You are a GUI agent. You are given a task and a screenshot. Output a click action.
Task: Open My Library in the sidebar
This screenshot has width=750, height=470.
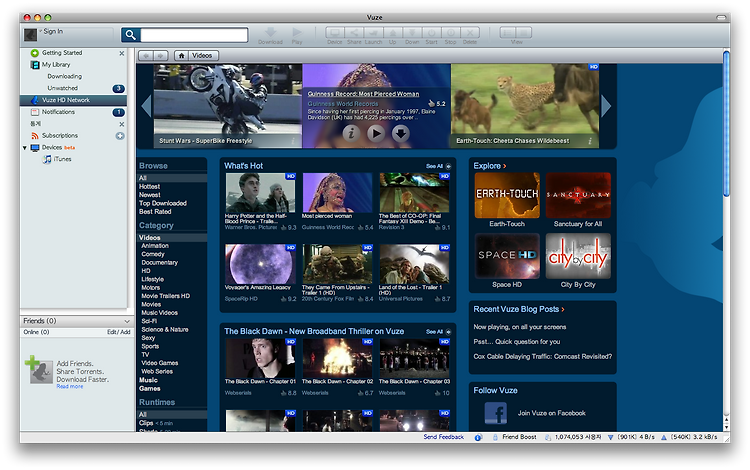56,65
